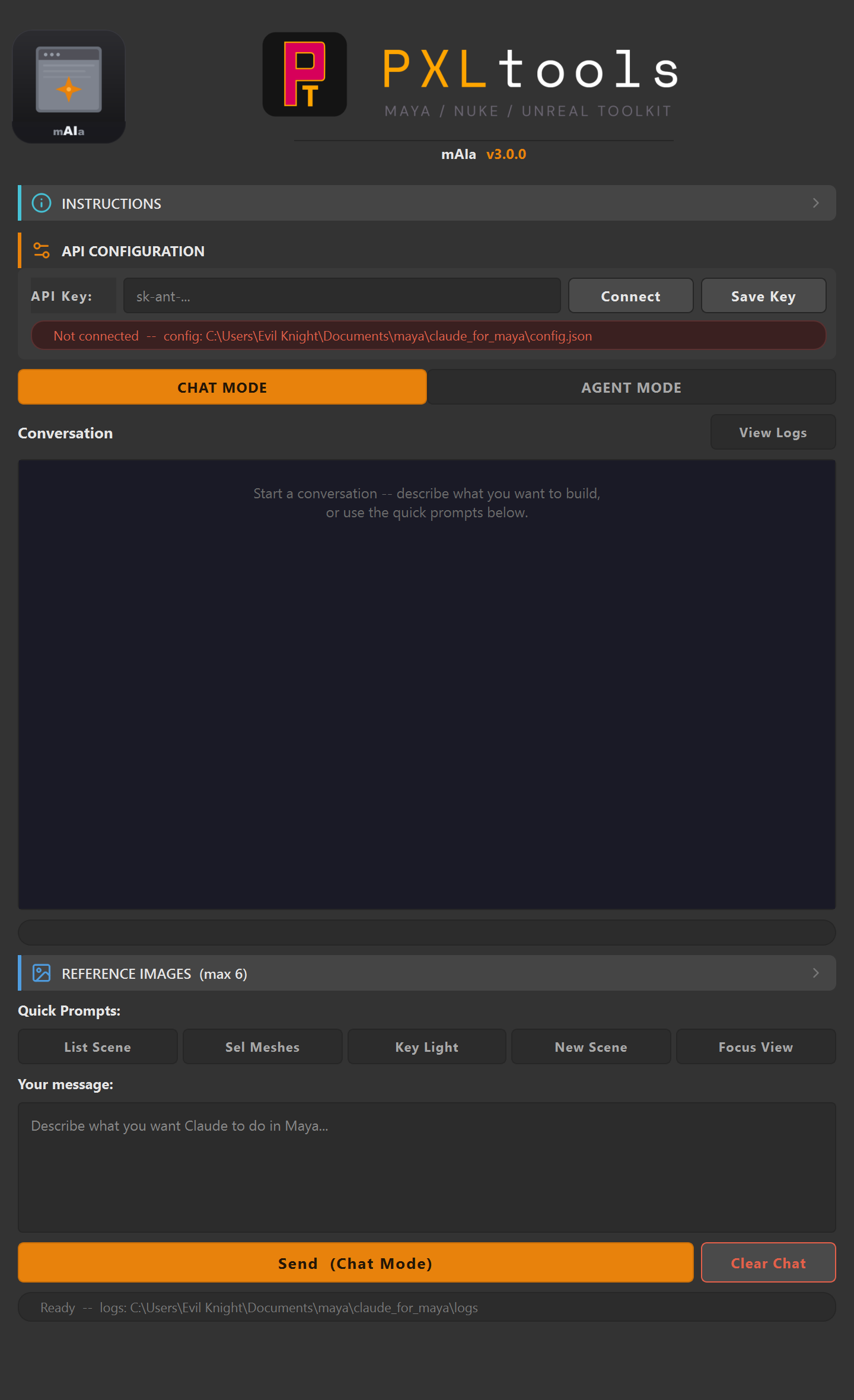854x1400 pixels.
Task: Expand the Instructions section chevron
Action: (816, 203)
